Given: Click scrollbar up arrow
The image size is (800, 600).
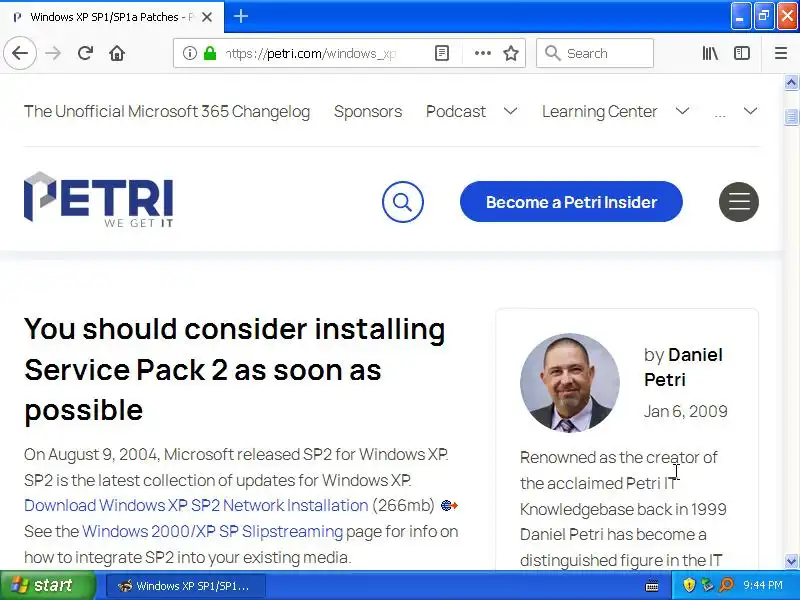Looking at the screenshot, I should point(791,83).
